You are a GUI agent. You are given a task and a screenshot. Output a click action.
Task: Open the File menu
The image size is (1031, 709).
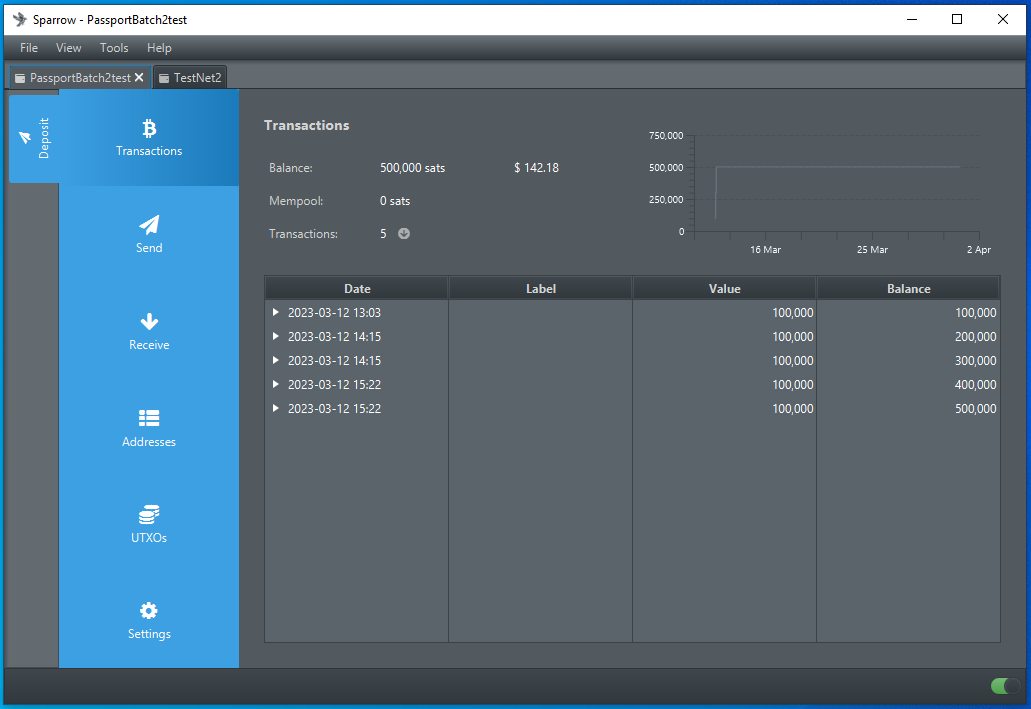(29, 47)
